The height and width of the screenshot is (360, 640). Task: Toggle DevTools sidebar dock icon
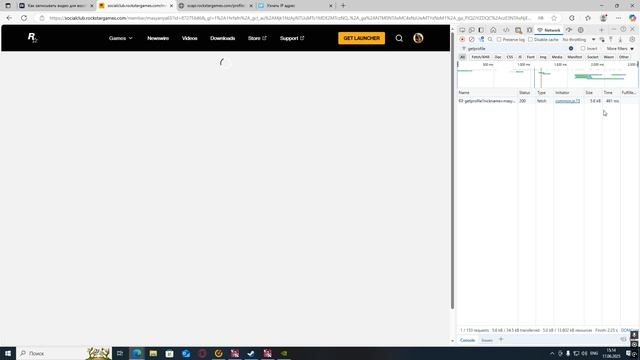(481, 30)
